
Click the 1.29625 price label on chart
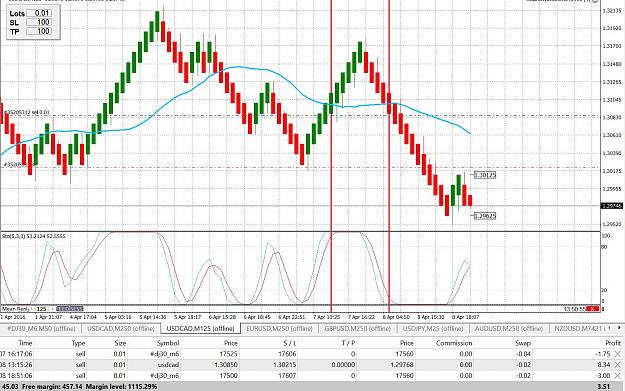(x=485, y=216)
